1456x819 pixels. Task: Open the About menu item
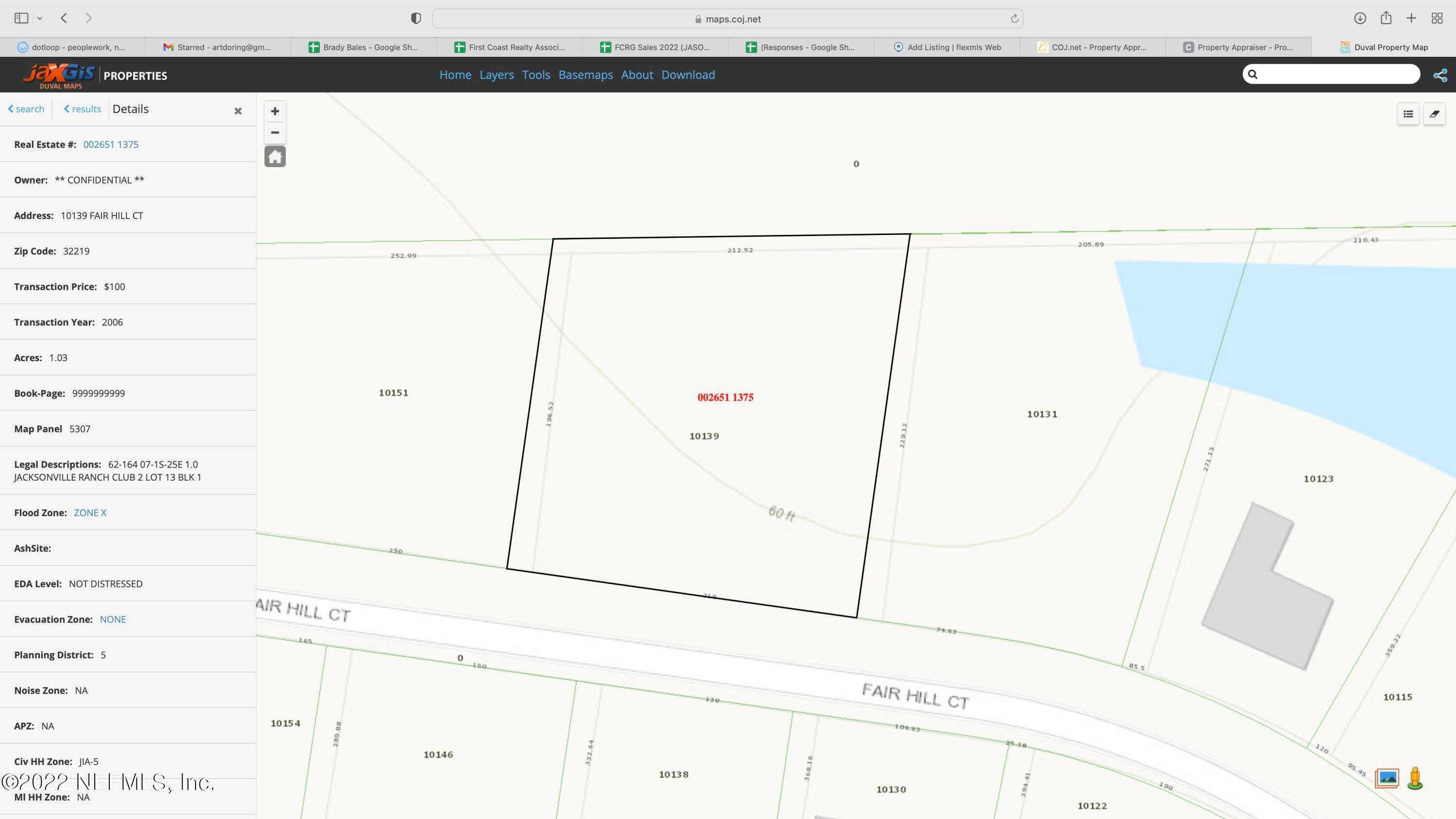tap(636, 75)
